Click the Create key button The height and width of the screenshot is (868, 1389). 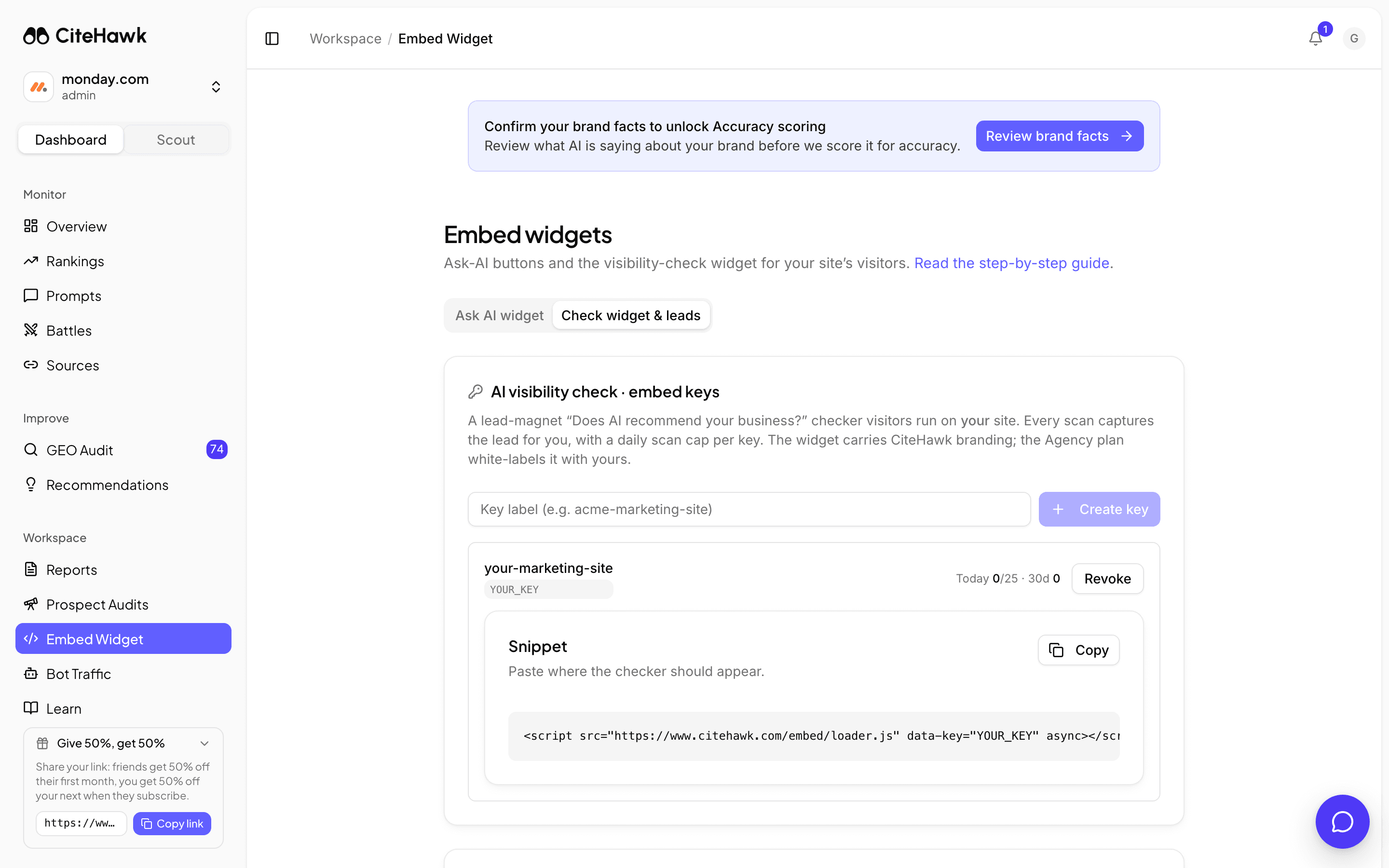click(1099, 509)
